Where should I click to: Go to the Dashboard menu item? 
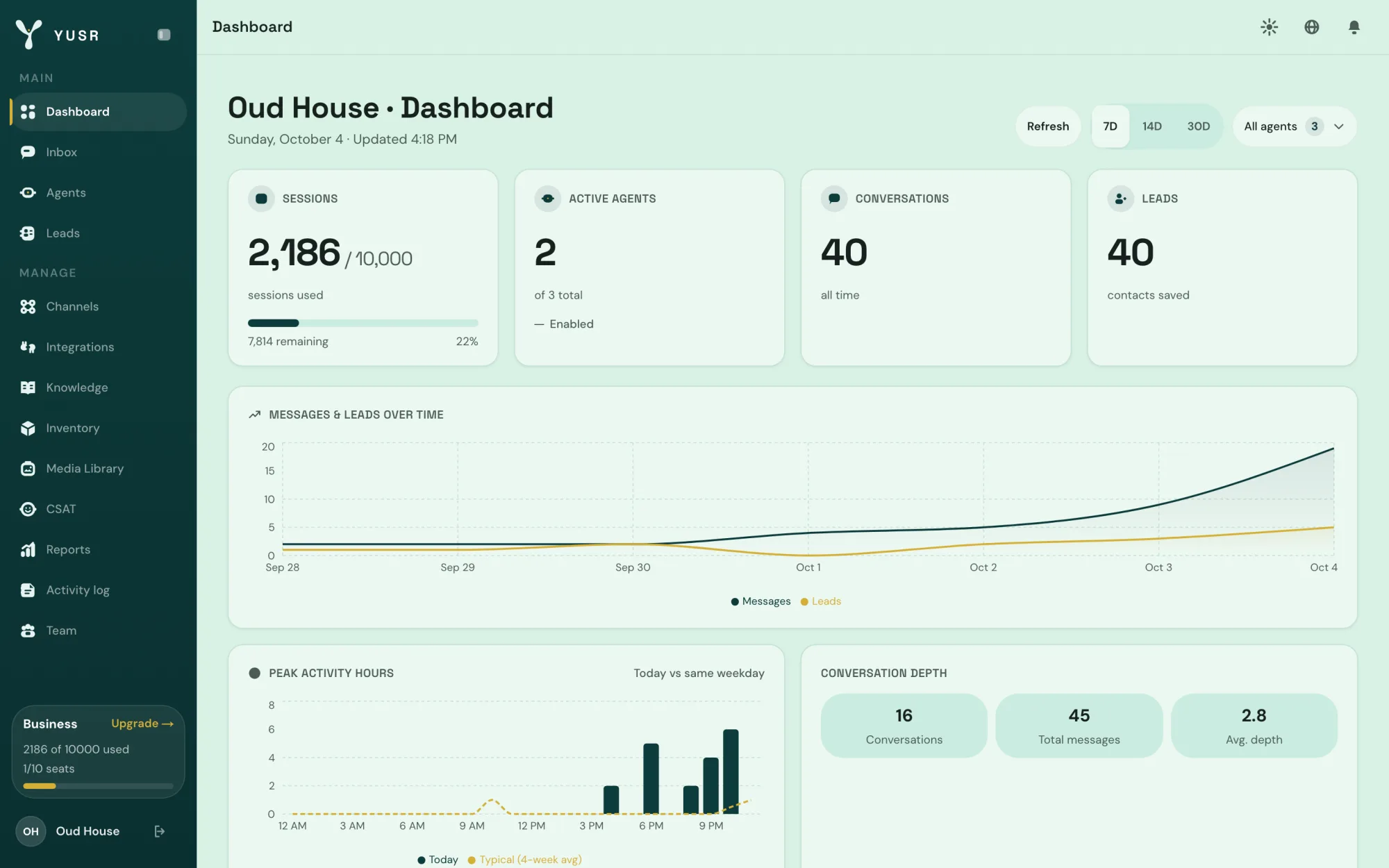98,112
